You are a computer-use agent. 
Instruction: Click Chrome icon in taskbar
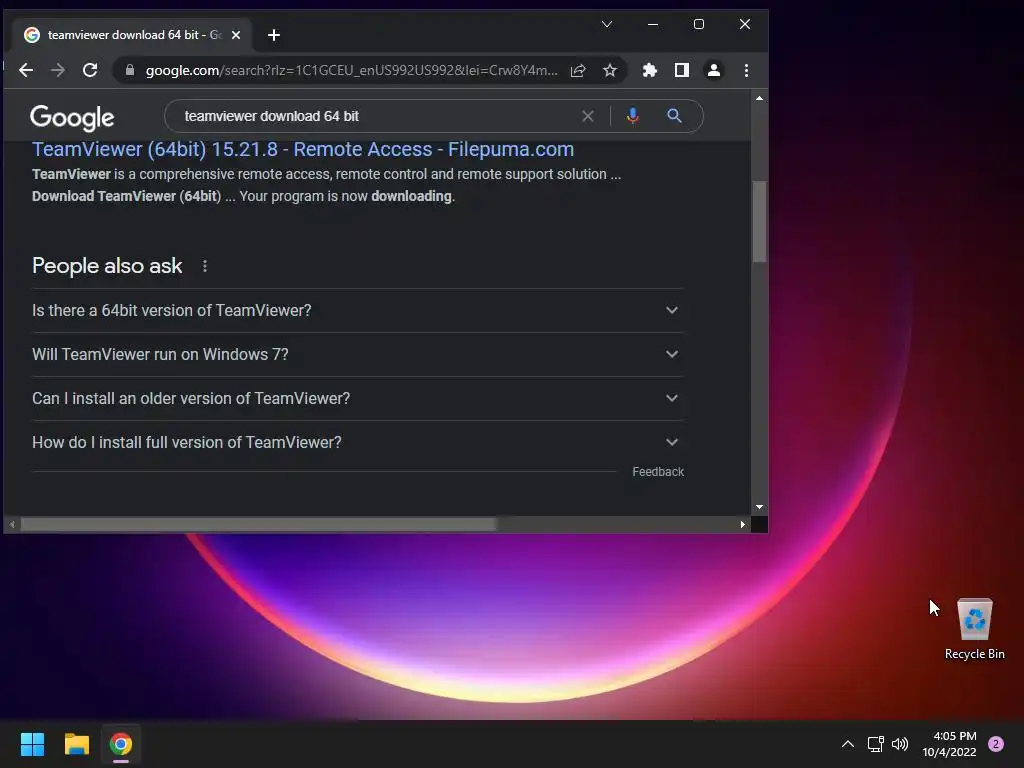click(x=121, y=744)
